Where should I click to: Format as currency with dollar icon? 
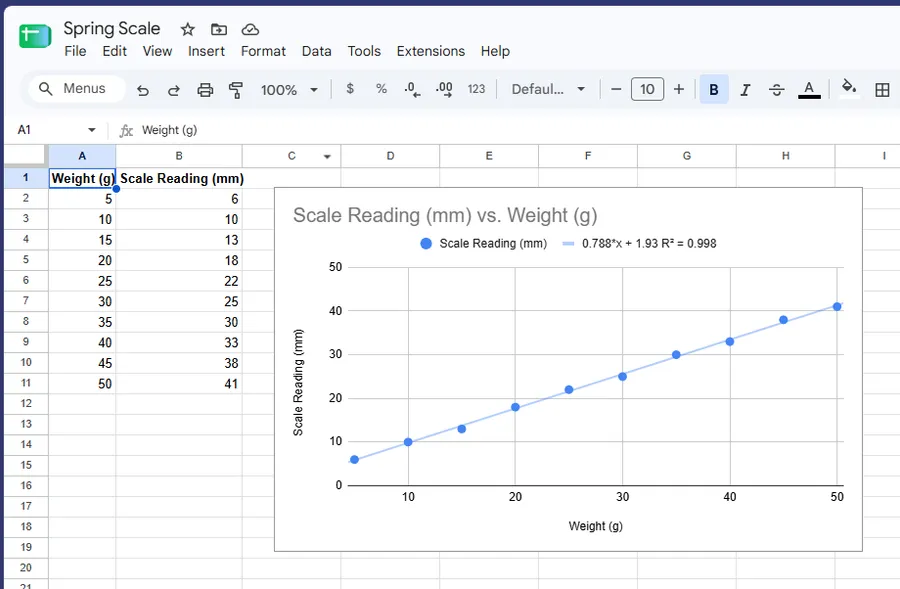[x=350, y=89]
